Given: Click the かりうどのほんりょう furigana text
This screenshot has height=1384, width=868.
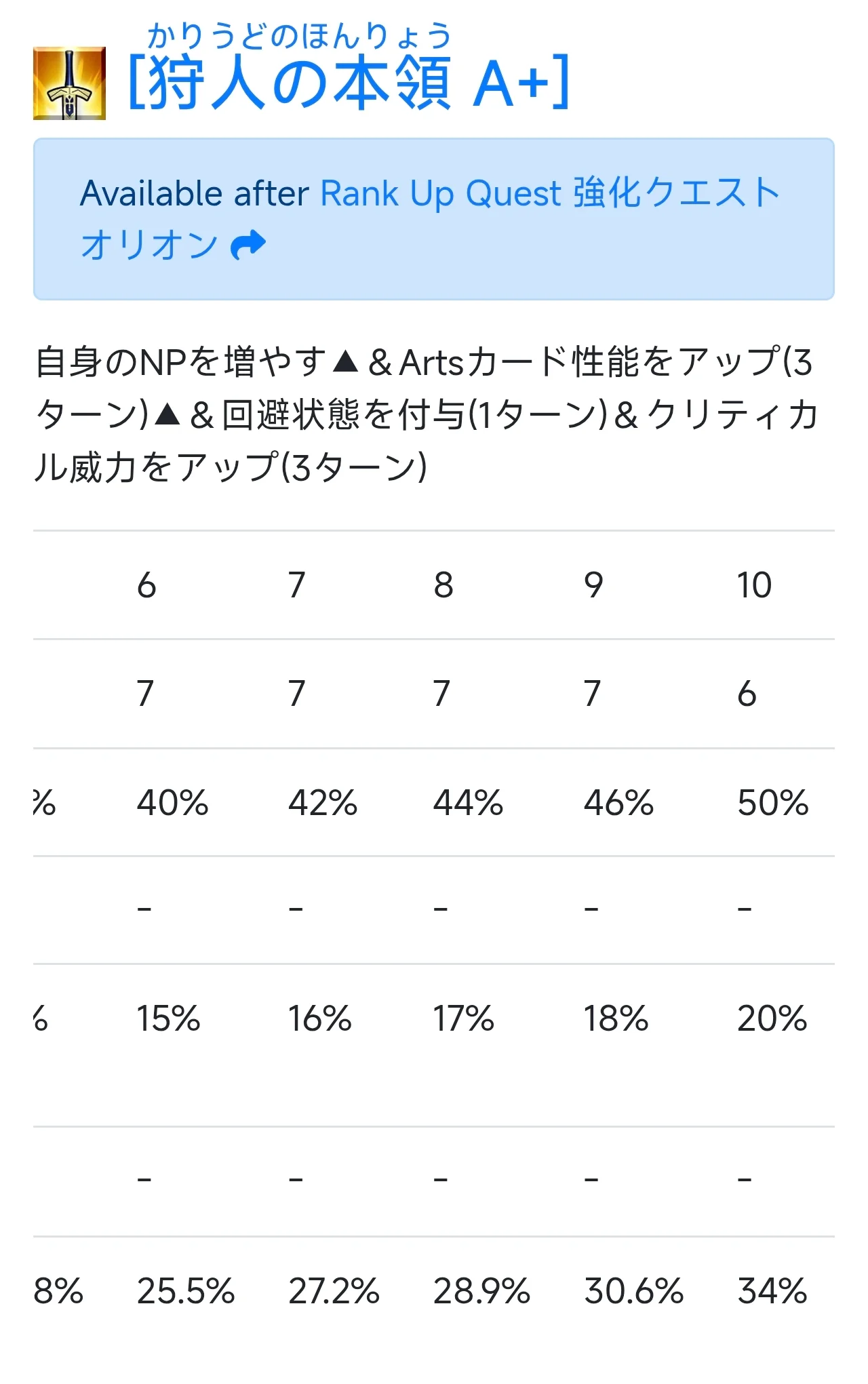Looking at the screenshot, I should [x=299, y=36].
